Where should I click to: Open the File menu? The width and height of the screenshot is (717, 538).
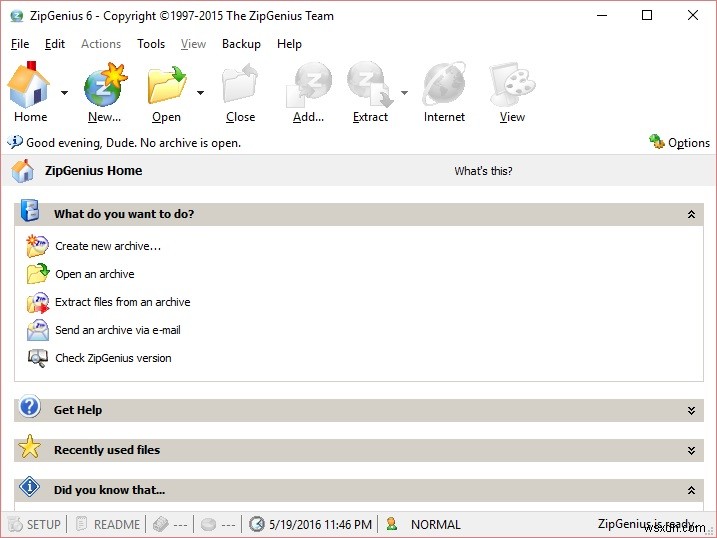20,44
